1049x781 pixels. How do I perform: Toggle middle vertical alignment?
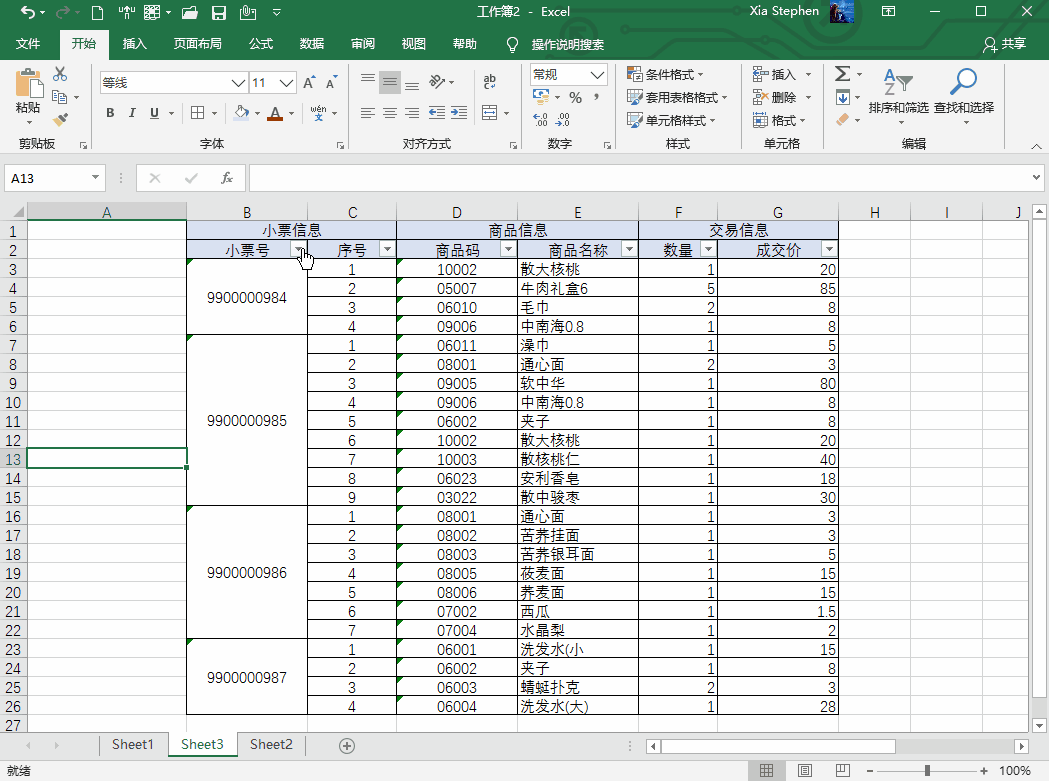coord(389,82)
